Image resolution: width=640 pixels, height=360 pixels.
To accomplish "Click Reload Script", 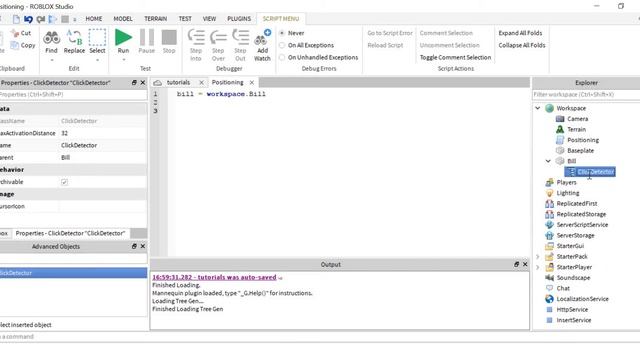I will coord(385,45).
